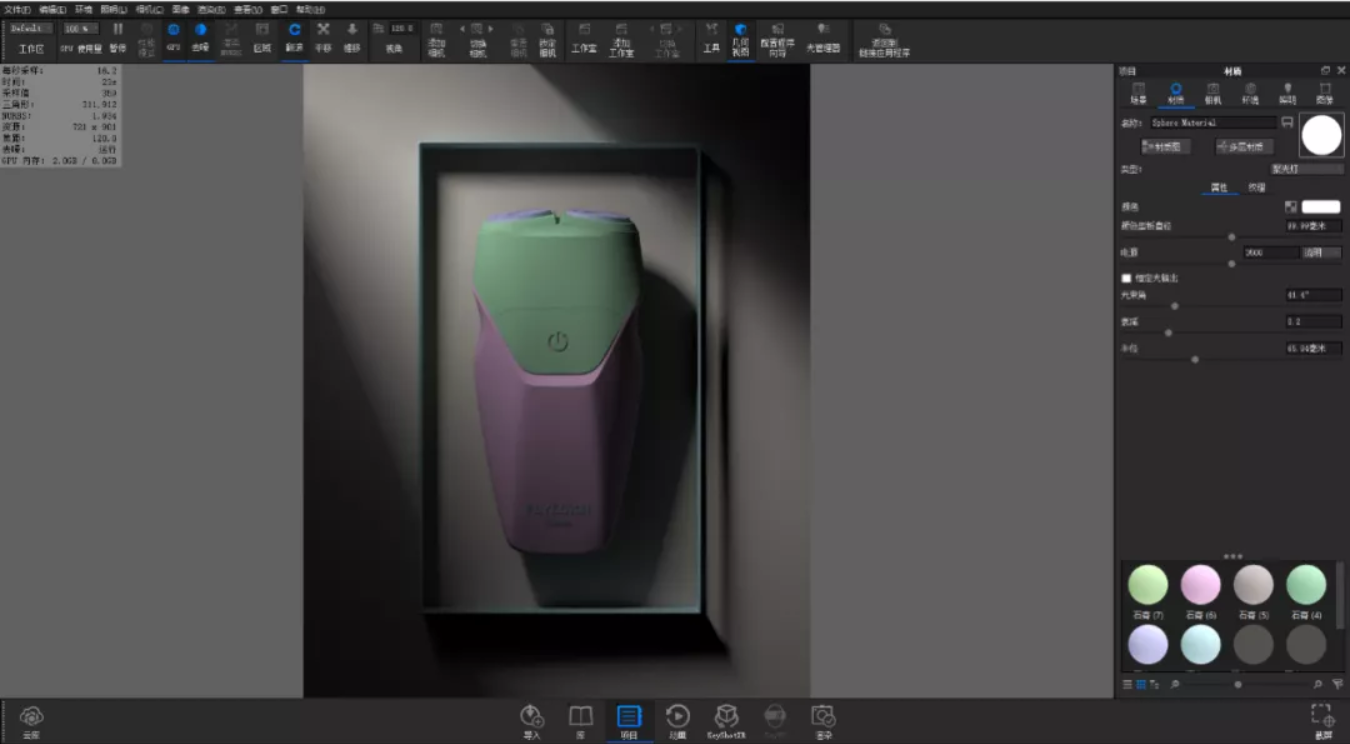Click the 多层材质 (Multi-Material) button
This screenshot has width=1350, height=744.
[x=1244, y=146]
